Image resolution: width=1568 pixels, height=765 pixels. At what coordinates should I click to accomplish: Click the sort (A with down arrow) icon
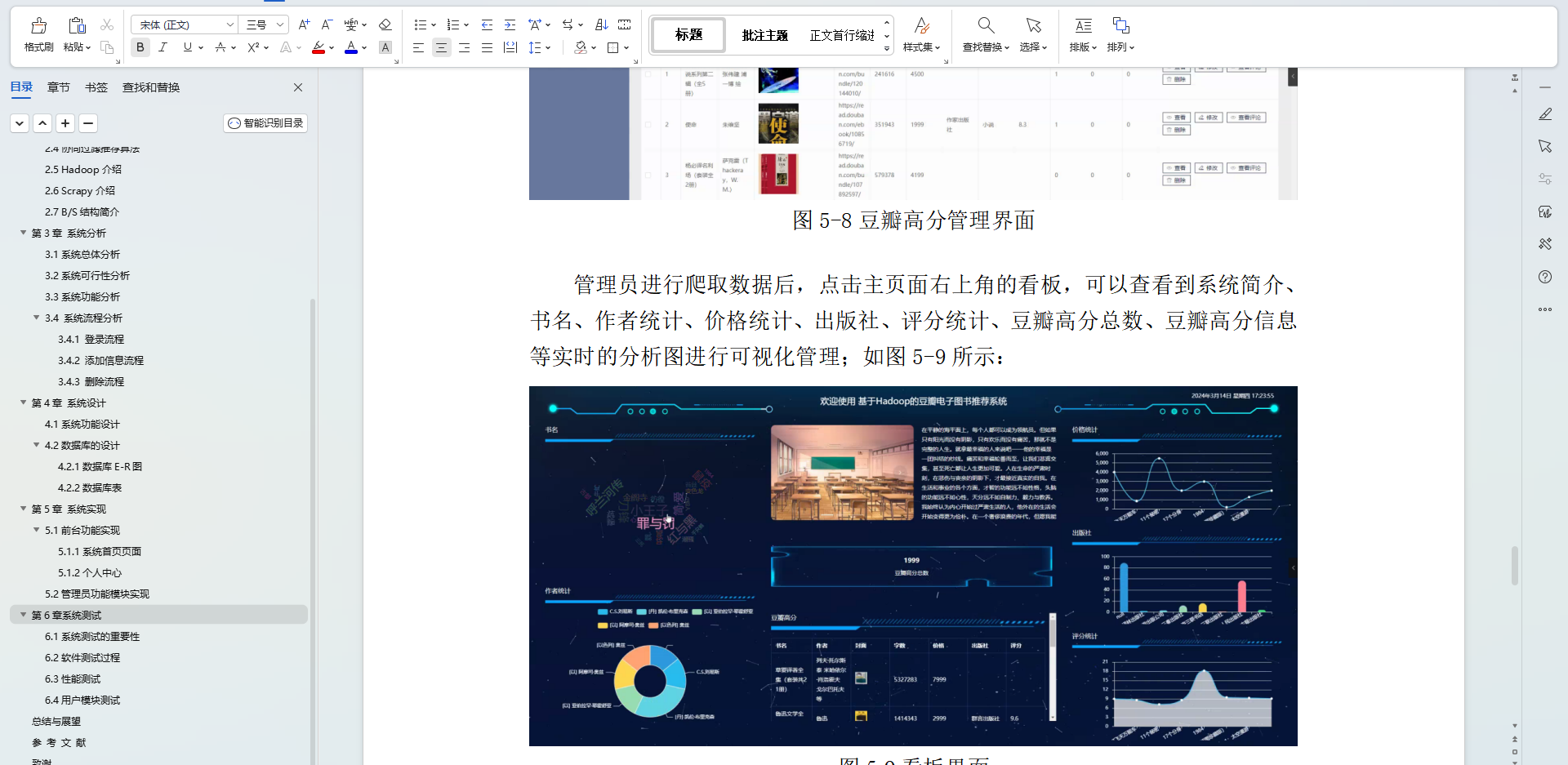point(602,25)
